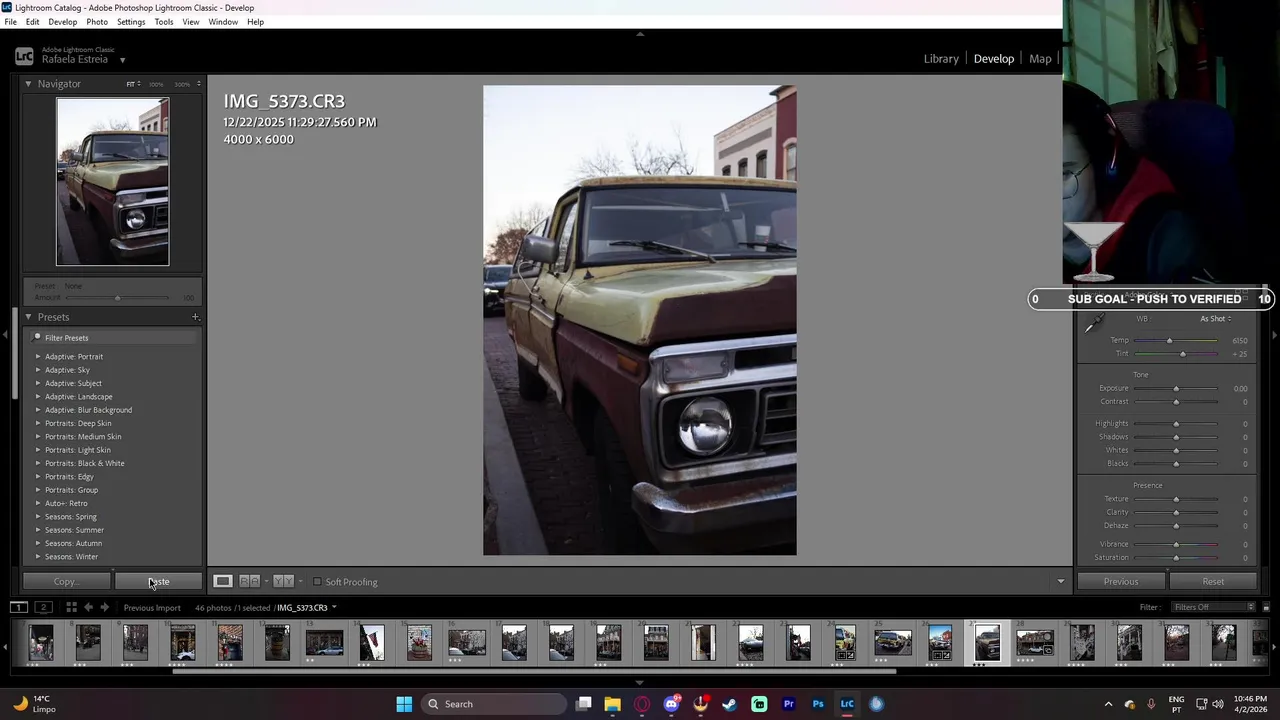Screen dimensions: 1280x720
Task: Open File Explorer from the taskbar
Action: tap(612, 704)
